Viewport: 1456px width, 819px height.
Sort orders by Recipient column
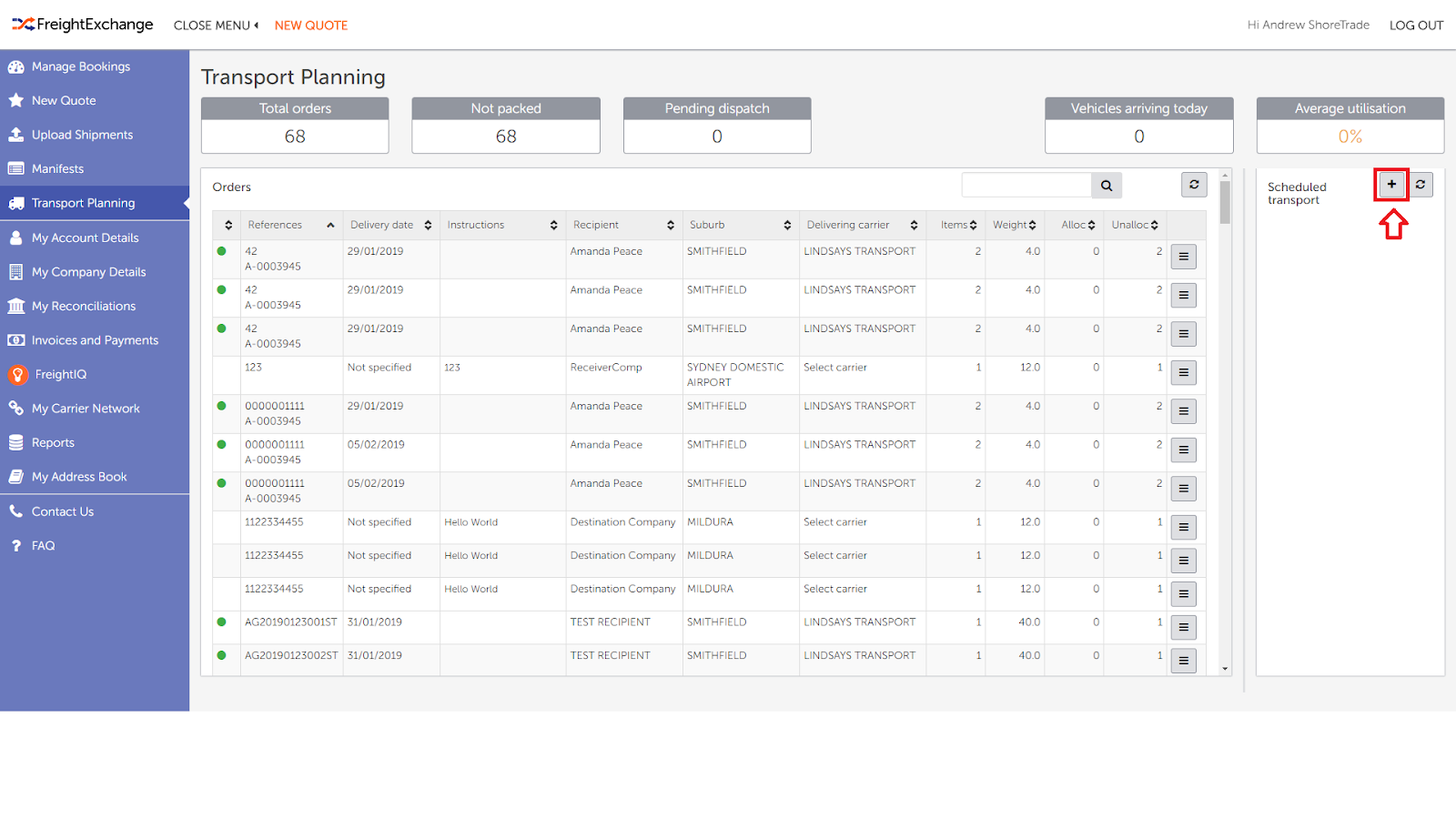[x=624, y=225]
